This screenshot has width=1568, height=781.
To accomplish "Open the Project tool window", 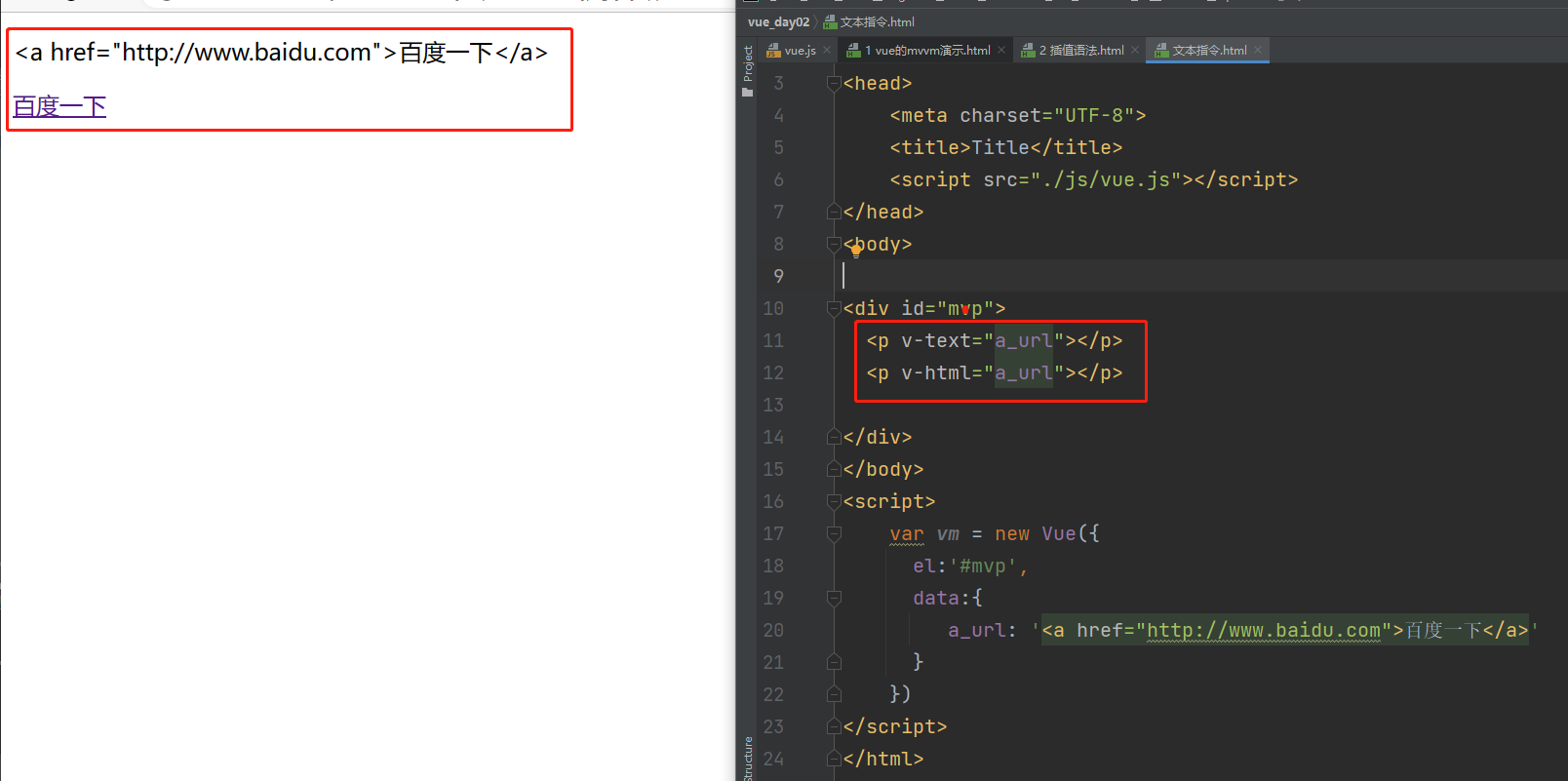I will [748, 71].
